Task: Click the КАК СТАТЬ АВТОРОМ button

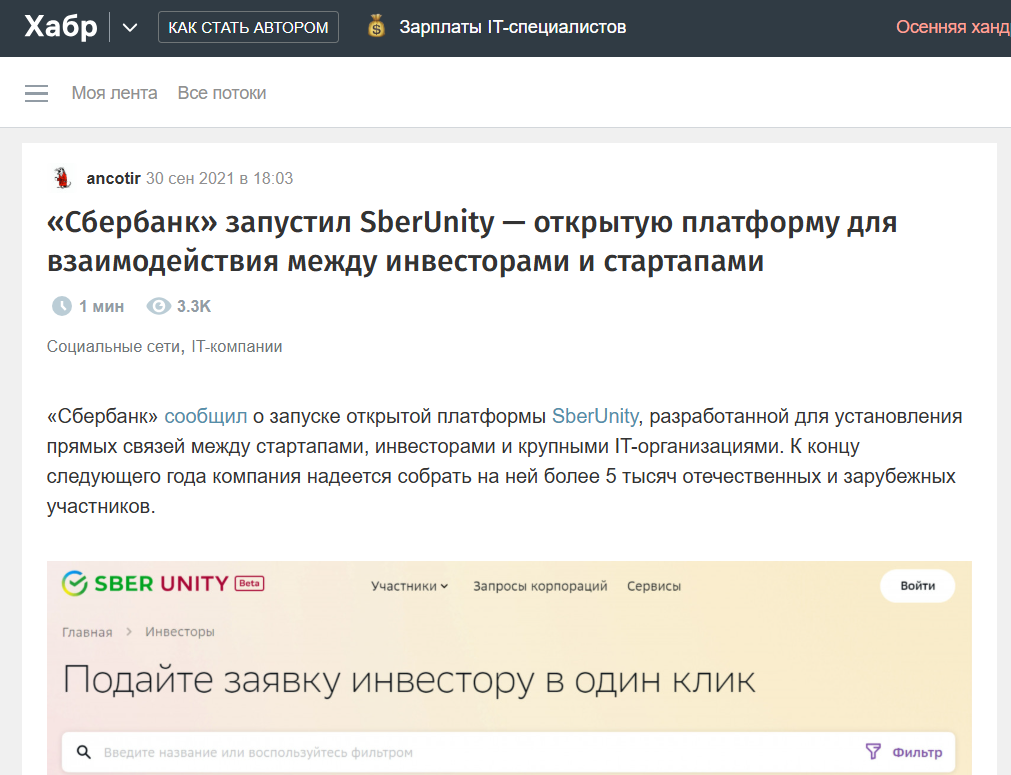Action: (248, 27)
